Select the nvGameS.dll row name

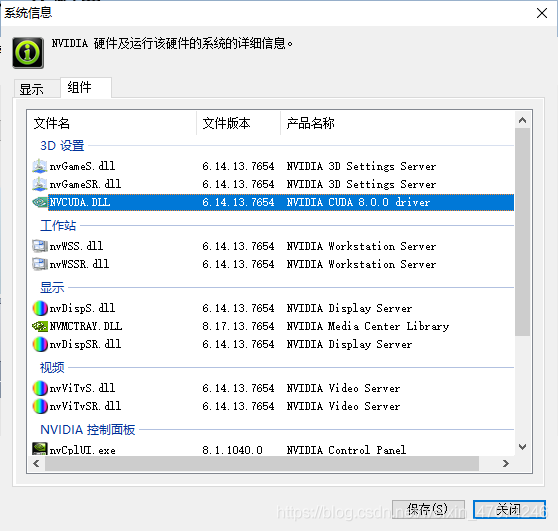82,166
